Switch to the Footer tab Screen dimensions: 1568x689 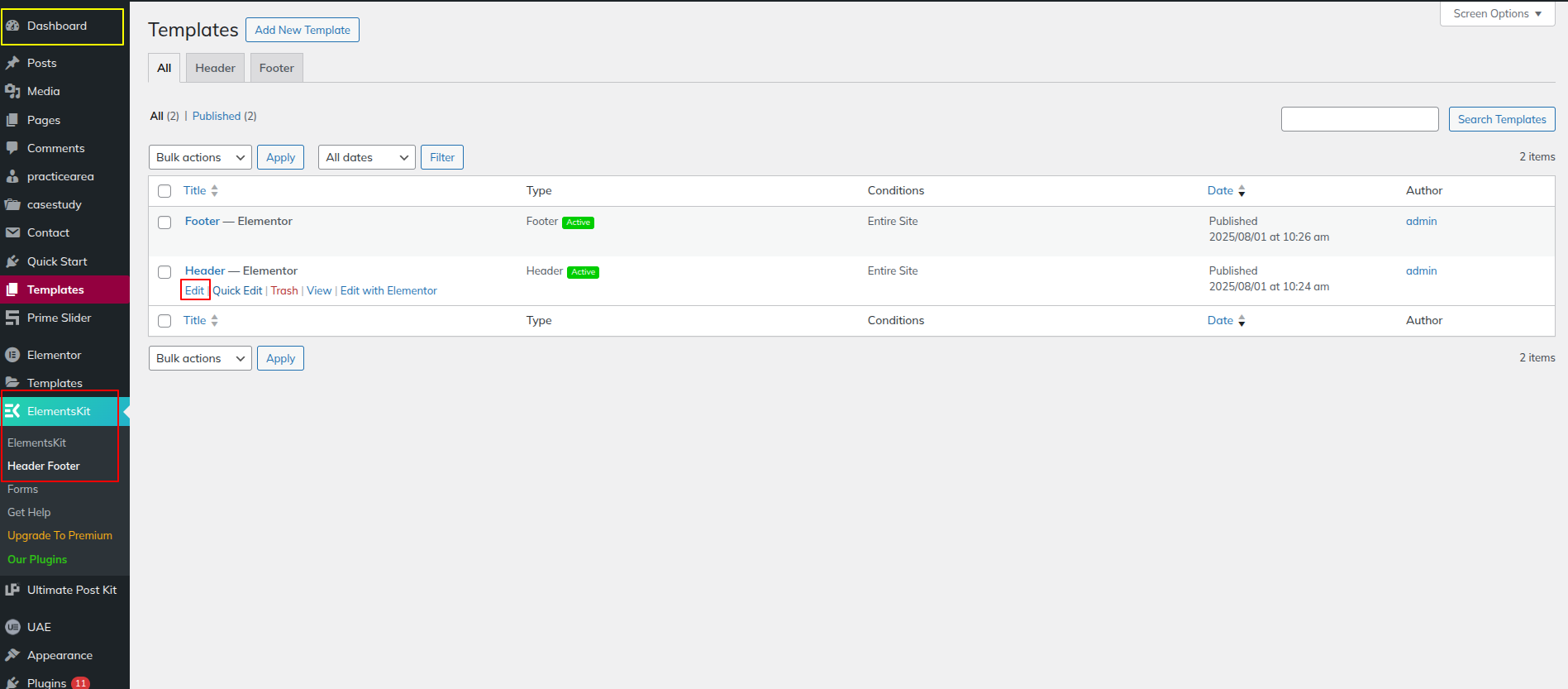click(276, 68)
